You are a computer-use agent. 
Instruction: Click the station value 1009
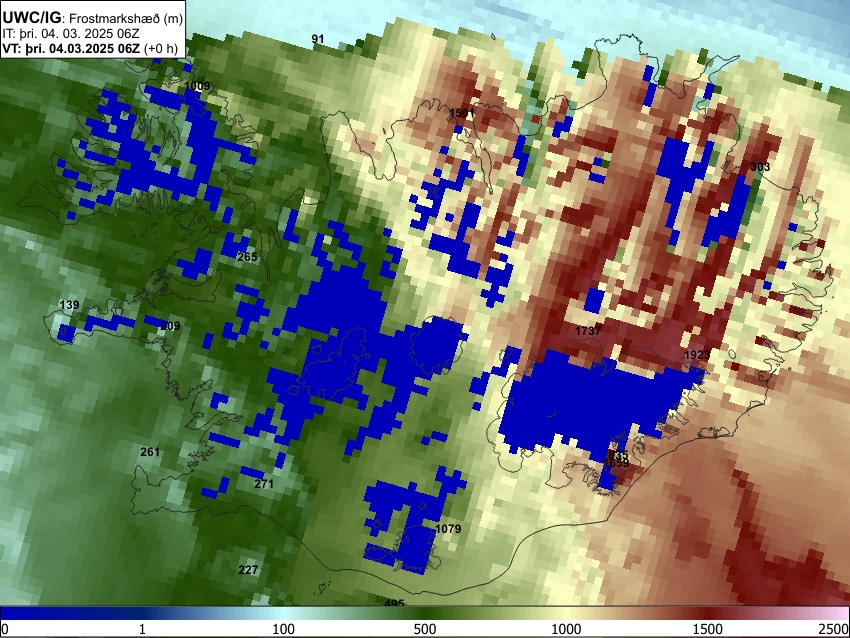tap(197, 86)
